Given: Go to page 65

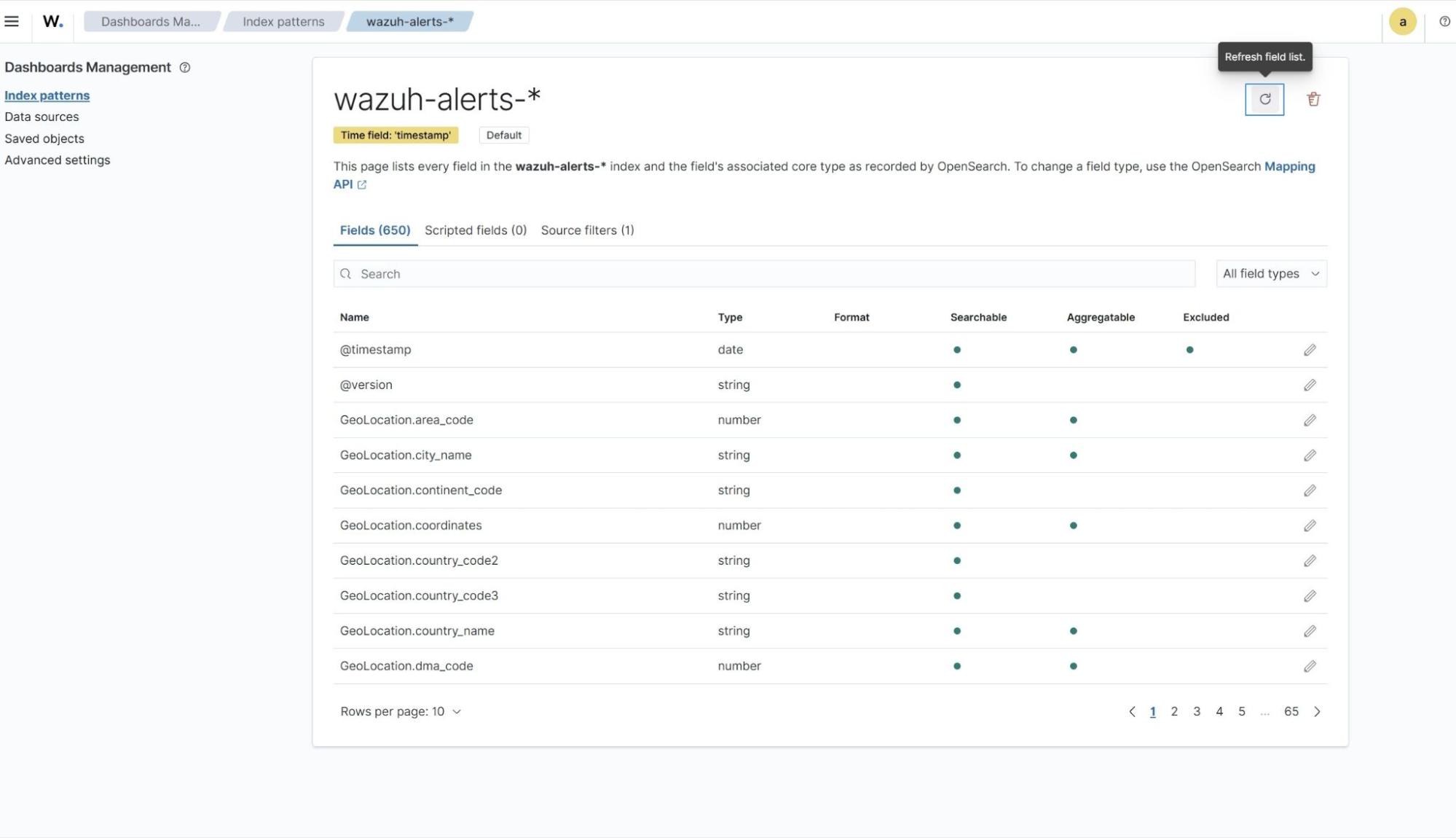Looking at the screenshot, I should tap(1291, 711).
